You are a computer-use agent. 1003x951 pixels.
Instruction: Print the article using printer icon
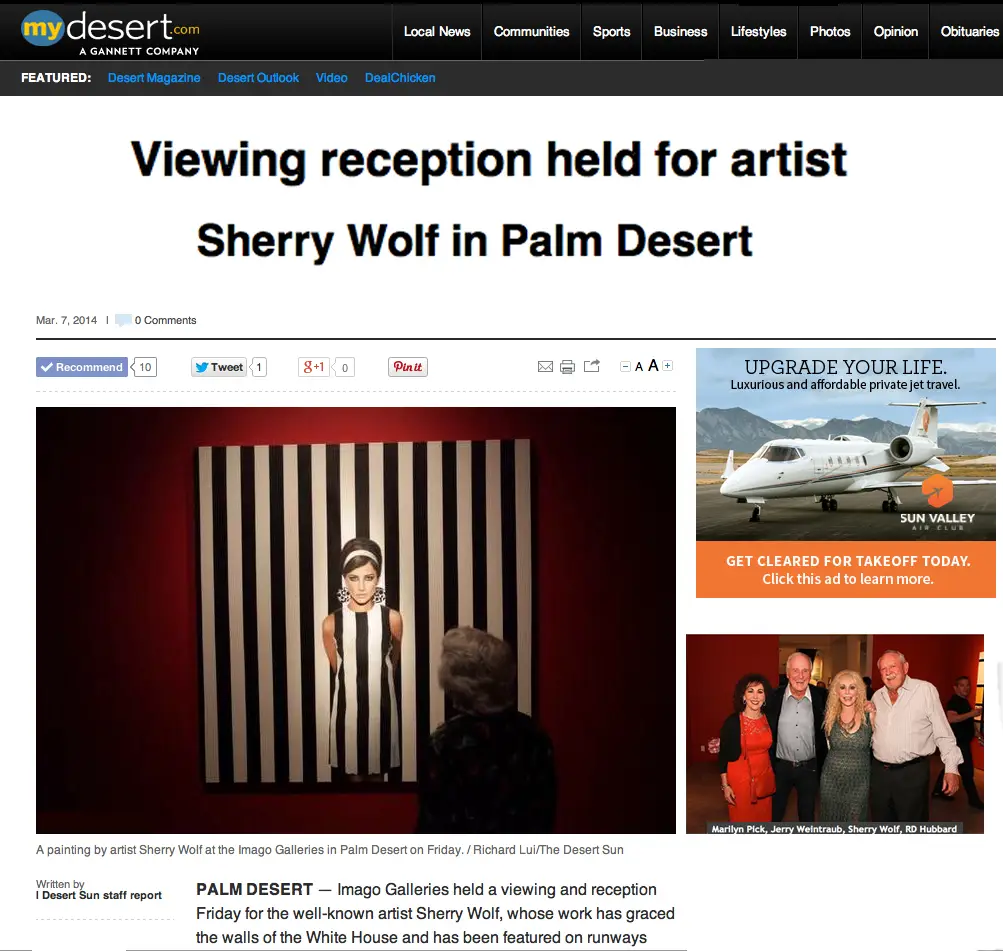(567, 366)
